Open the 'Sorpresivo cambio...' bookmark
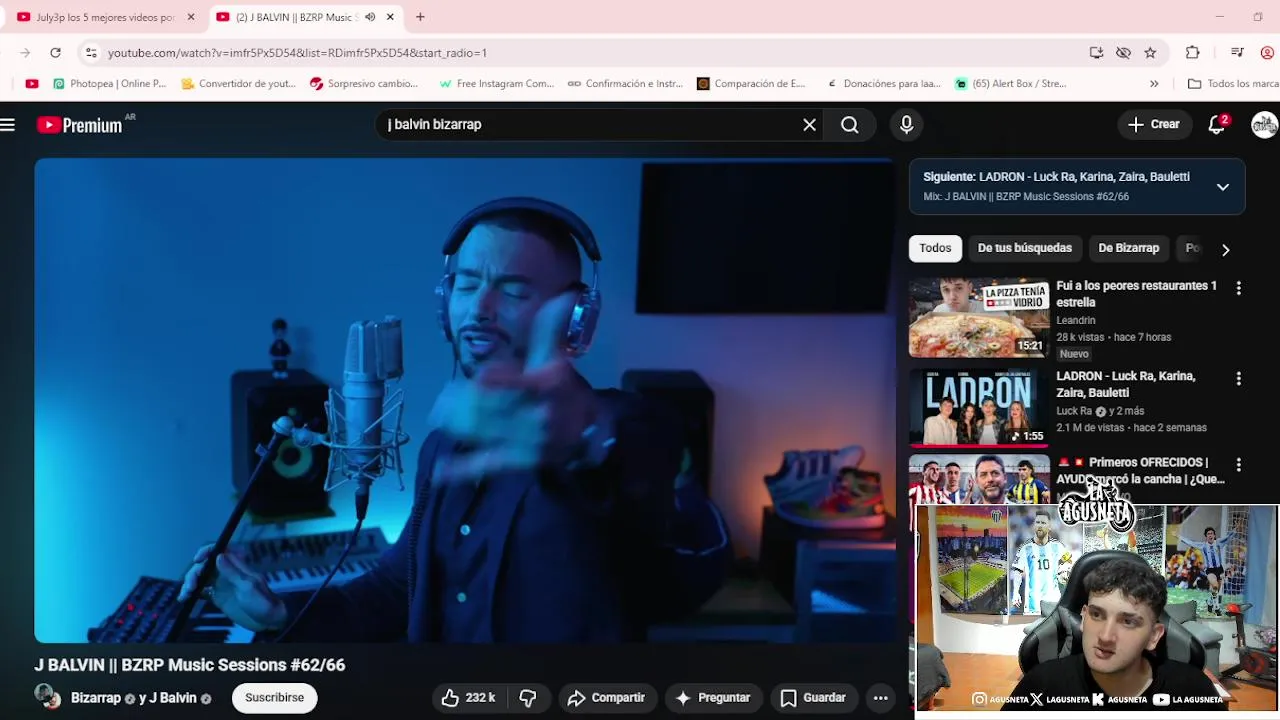The image size is (1280, 720). click(x=364, y=84)
